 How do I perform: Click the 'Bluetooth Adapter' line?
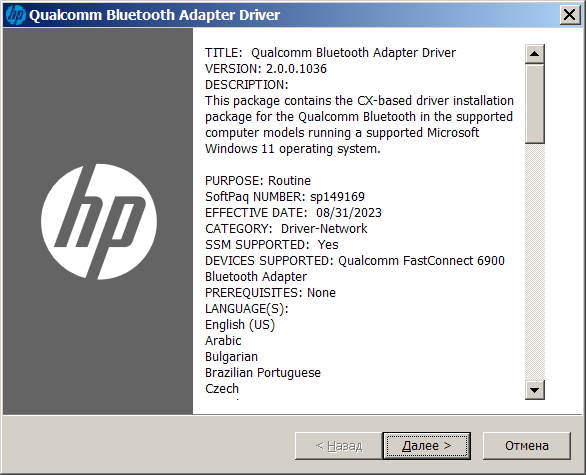tap(256, 277)
